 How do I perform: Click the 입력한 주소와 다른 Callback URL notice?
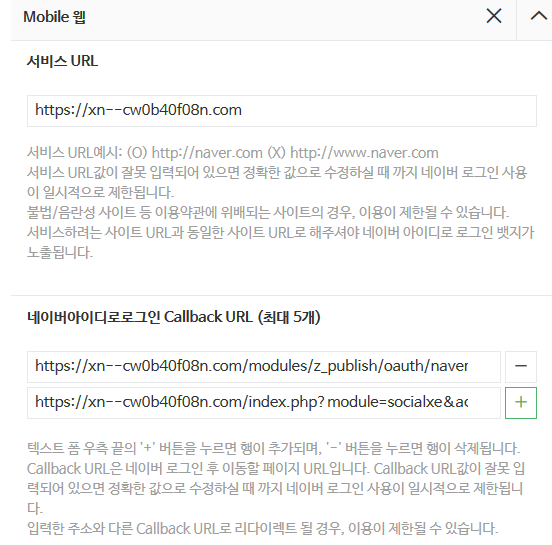[262, 528]
